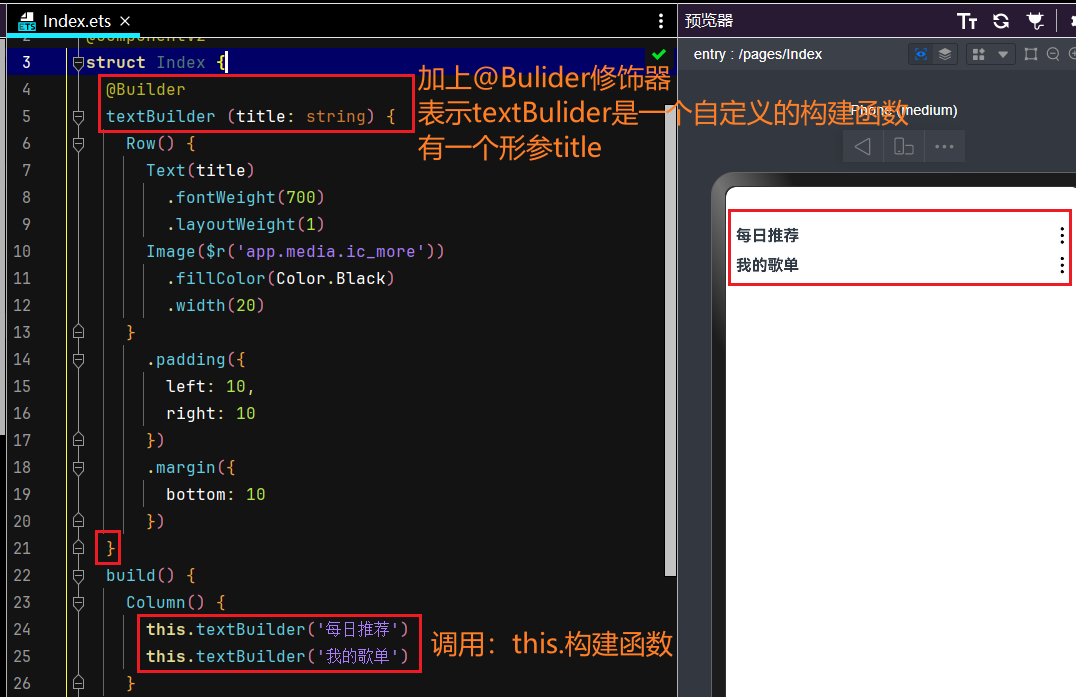1076x697 pixels.
Task: Click the green inspection checkmark in the editor
Action: pos(659,54)
